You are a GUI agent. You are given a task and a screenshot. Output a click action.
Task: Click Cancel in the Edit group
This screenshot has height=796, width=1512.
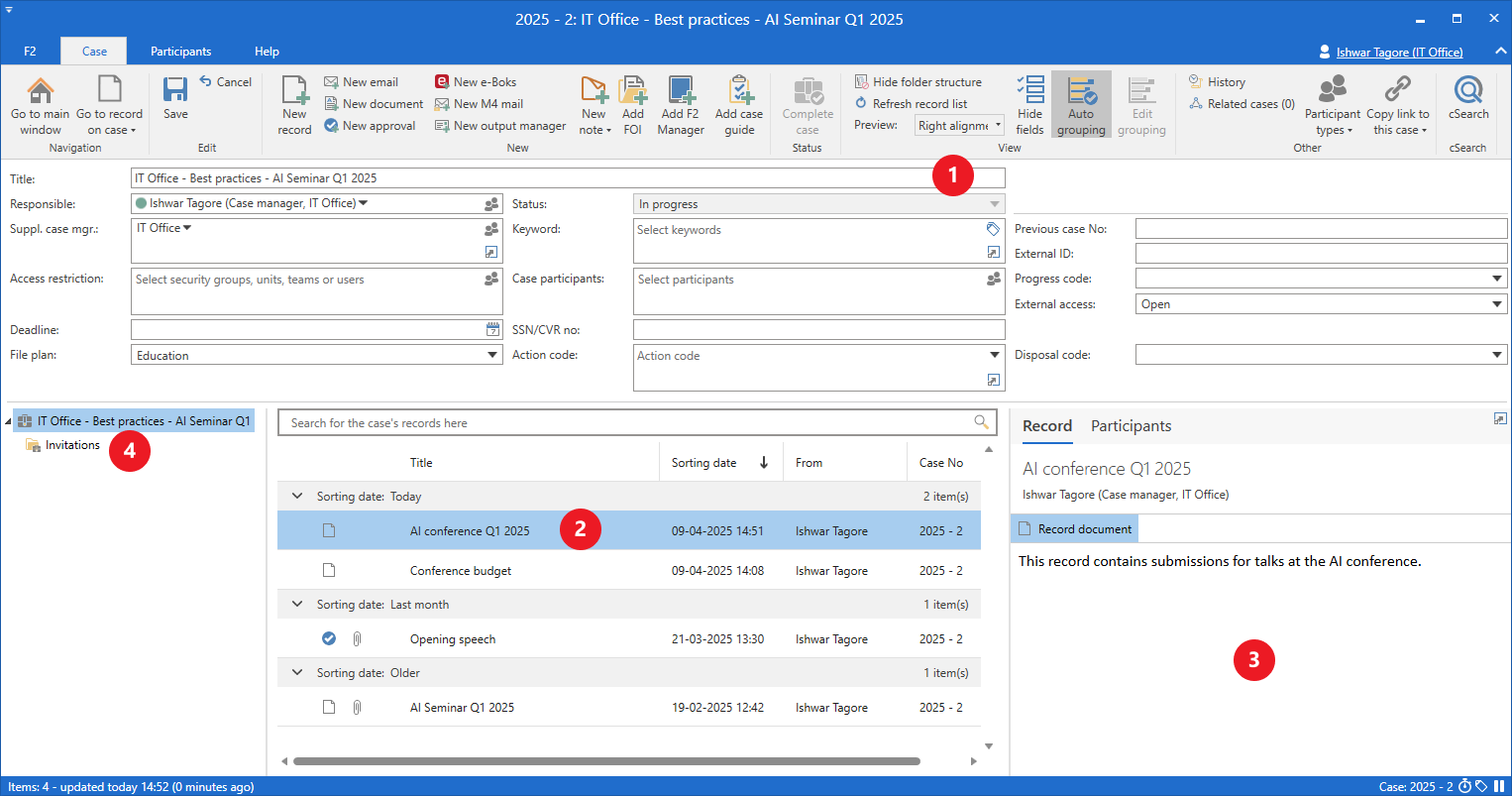coord(226,82)
